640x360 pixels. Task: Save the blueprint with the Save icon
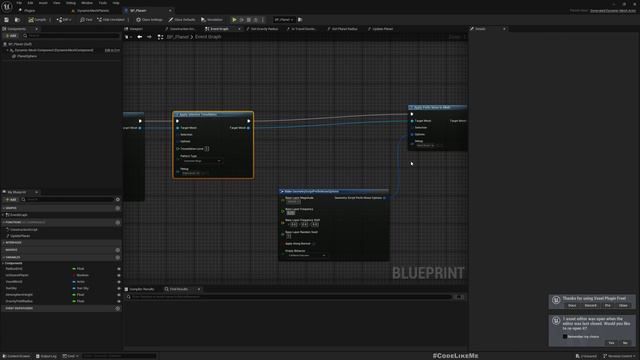7,20
